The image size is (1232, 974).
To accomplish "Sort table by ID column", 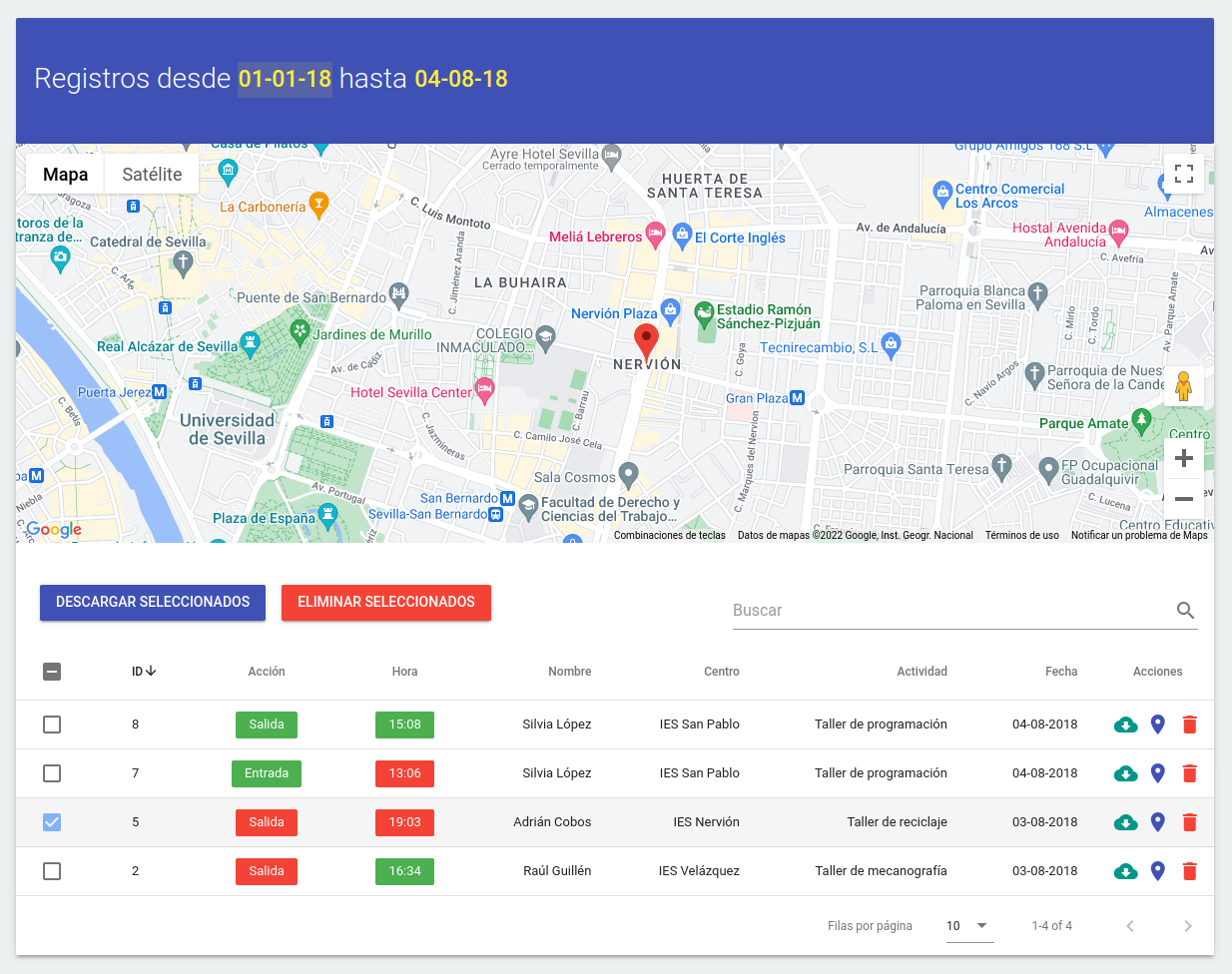I will pyautogui.click(x=144, y=672).
